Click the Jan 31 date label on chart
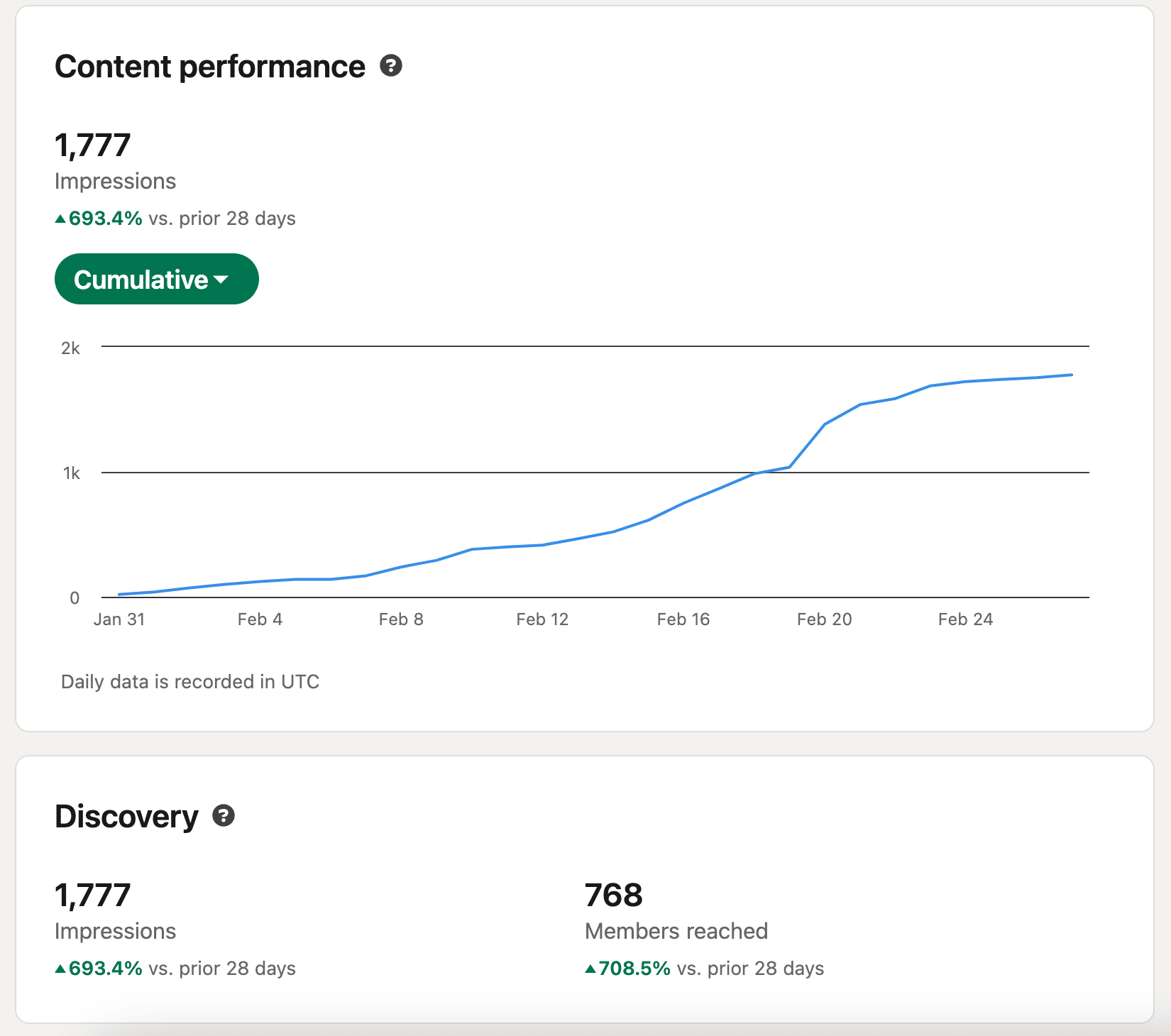The image size is (1171, 1036). pyautogui.click(x=119, y=619)
